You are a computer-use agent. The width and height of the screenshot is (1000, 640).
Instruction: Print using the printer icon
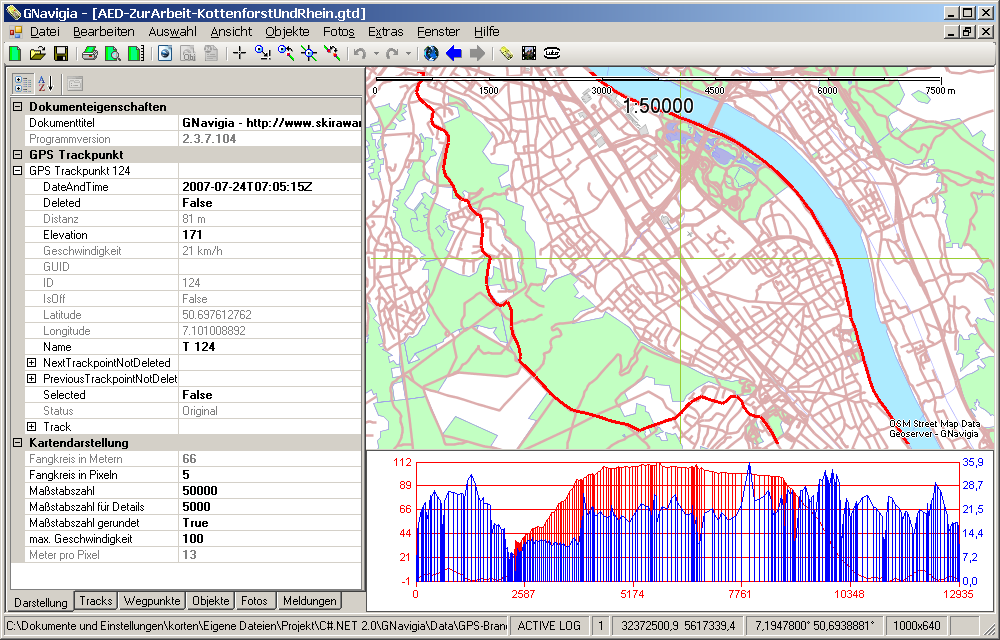click(x=89, y=54)
